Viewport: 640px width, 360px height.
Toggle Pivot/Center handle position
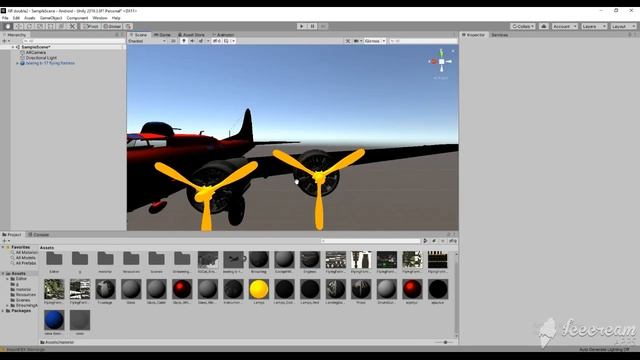[91, 26]
